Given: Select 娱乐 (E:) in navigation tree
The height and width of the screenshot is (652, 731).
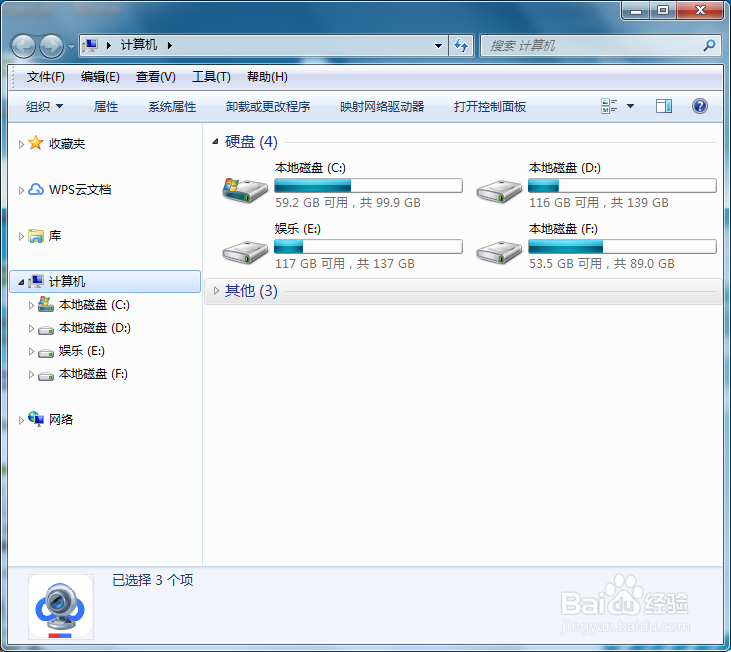Looking at the screenshot, I should 82,351.
